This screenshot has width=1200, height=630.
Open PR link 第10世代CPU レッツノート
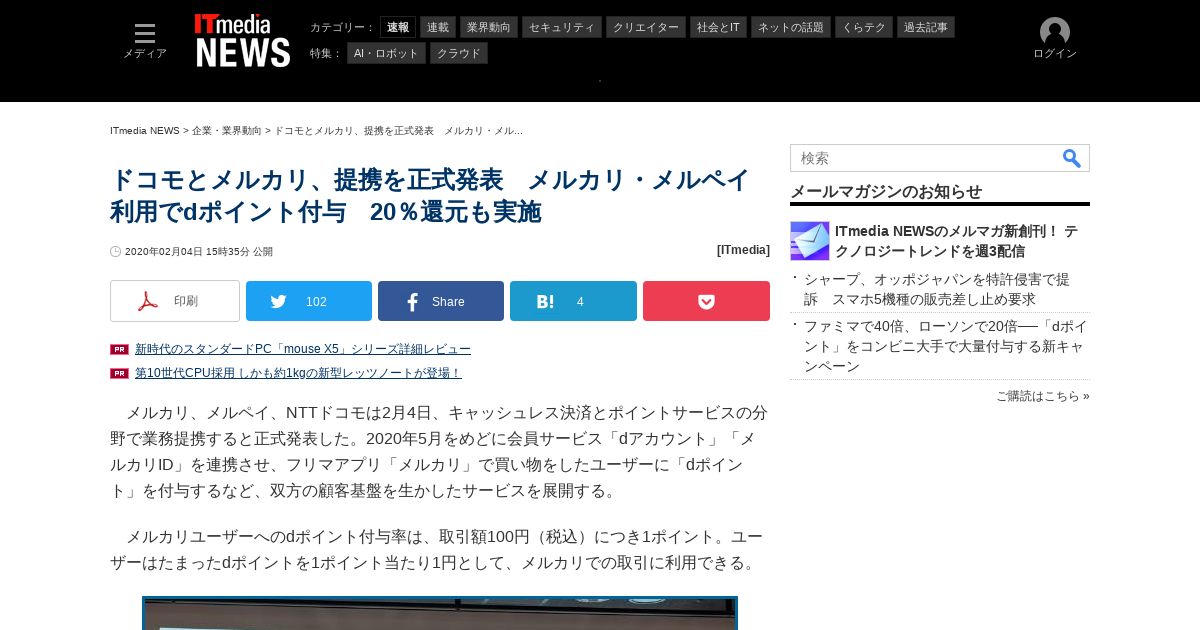(298, 373)
